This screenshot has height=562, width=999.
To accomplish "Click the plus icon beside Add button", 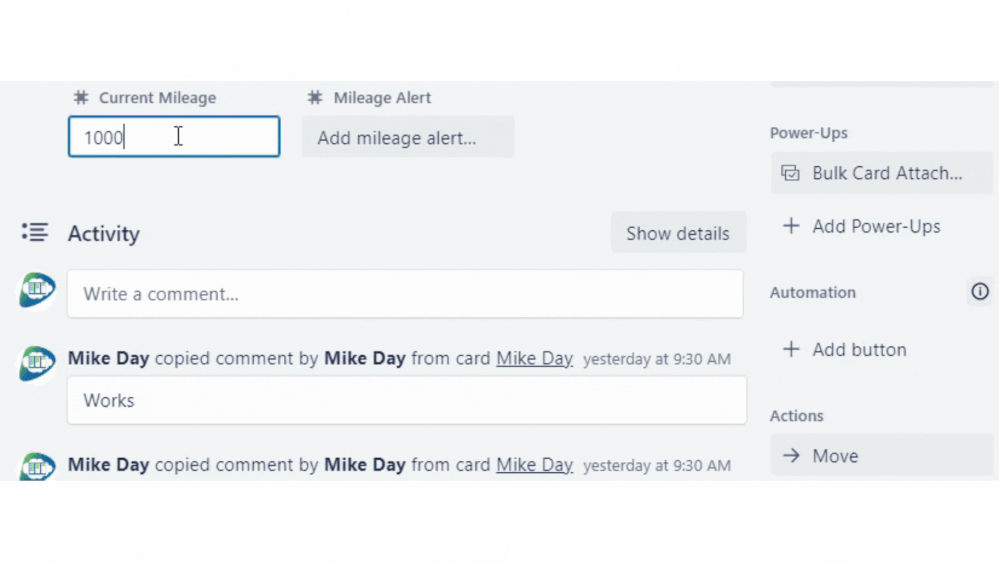I will point(791,349).
